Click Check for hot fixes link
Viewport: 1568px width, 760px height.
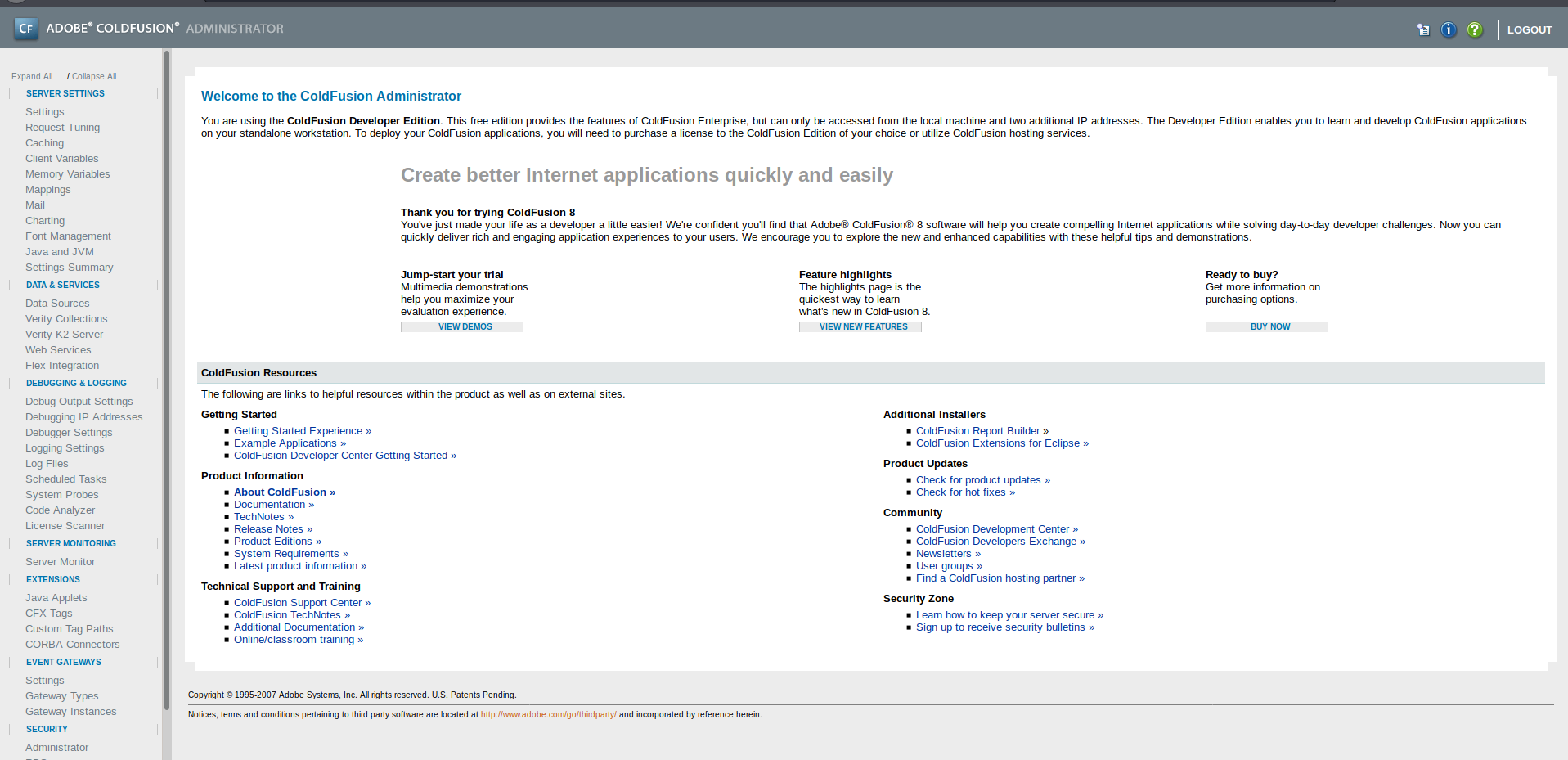pos(965,492)
